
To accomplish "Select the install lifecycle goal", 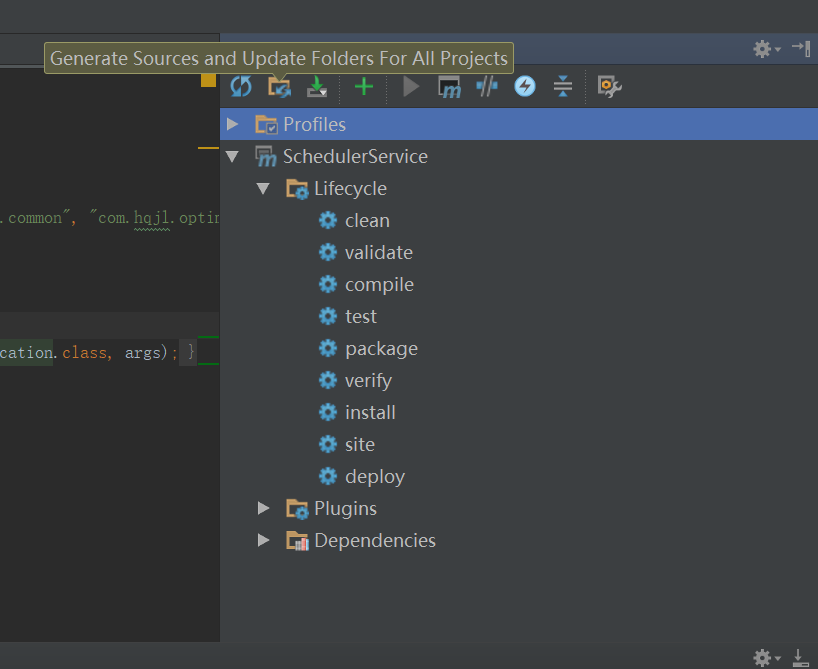I will pos(519,412).
